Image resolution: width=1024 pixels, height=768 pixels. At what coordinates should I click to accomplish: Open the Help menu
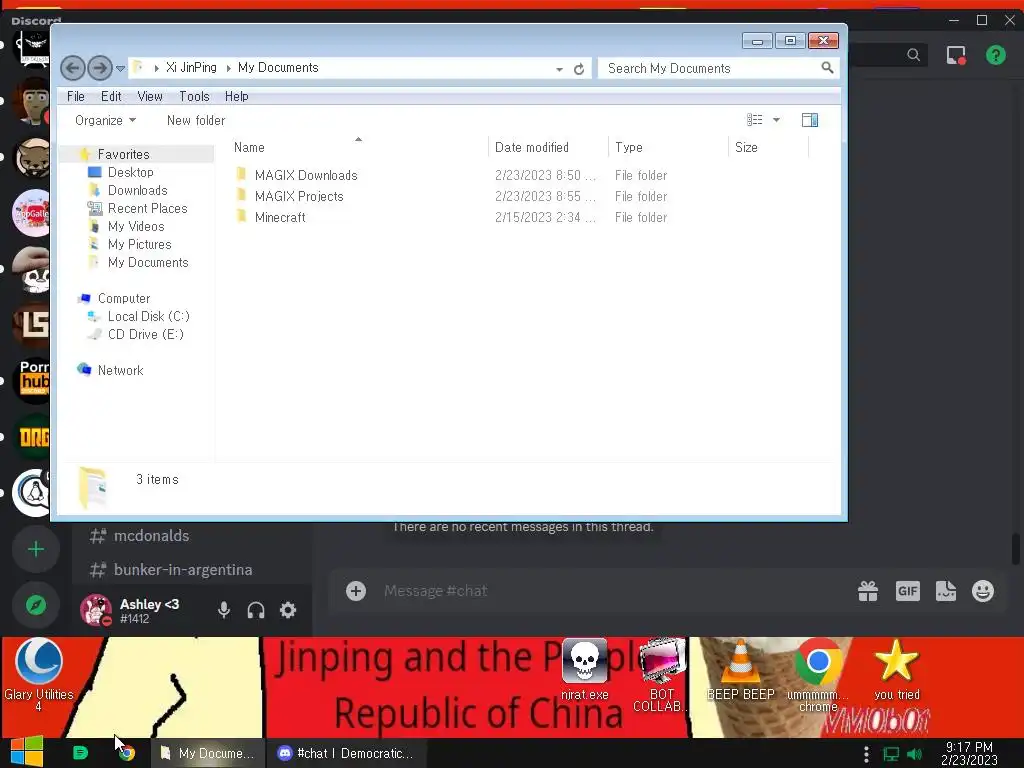point(236,96)
